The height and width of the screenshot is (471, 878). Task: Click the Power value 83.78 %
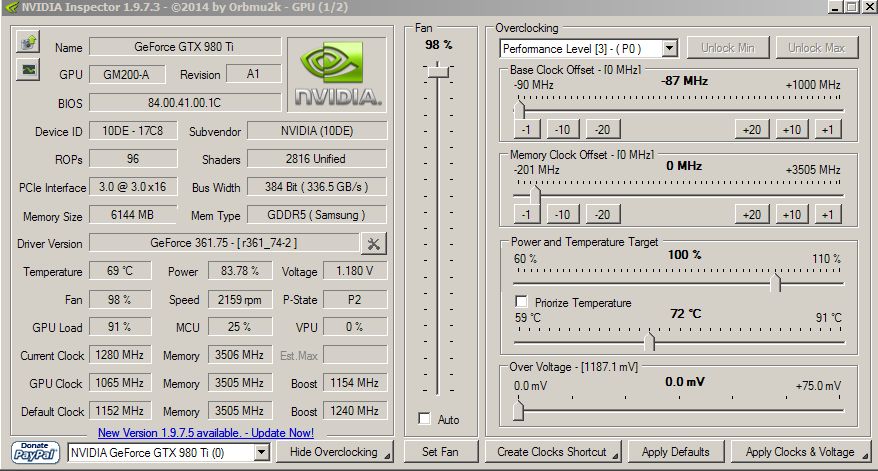click(240, 271)
